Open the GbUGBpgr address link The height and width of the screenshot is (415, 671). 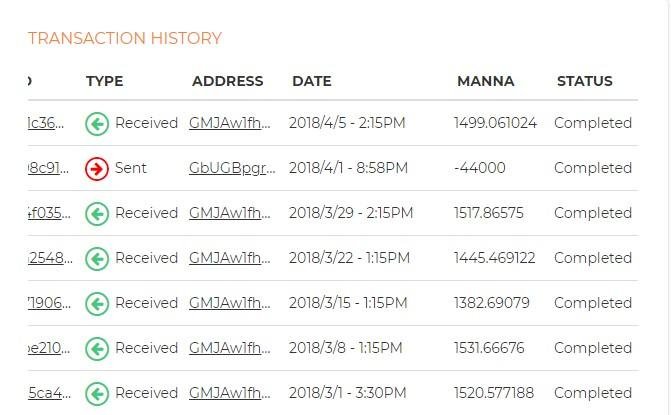point(231,168)
